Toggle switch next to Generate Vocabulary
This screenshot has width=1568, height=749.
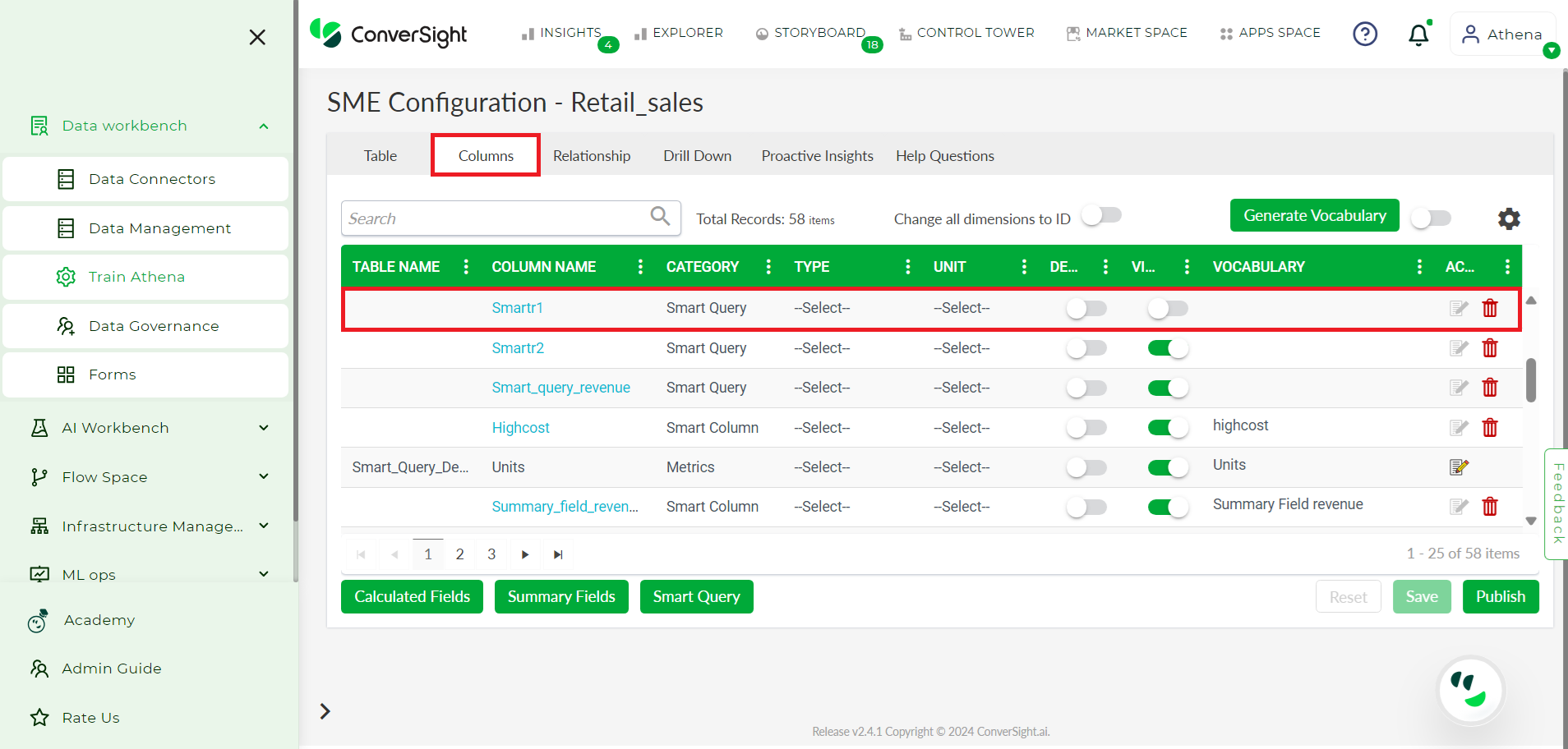click(1431, 218)
